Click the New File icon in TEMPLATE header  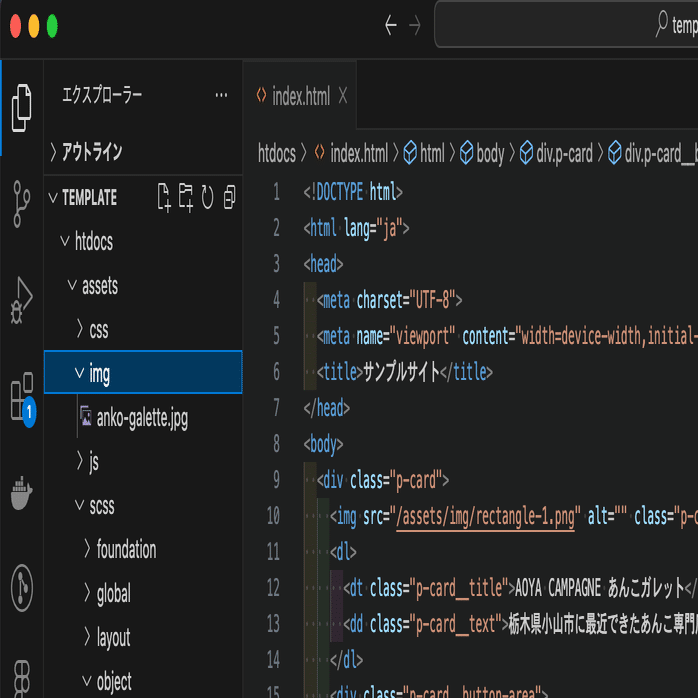coord(164,197)
